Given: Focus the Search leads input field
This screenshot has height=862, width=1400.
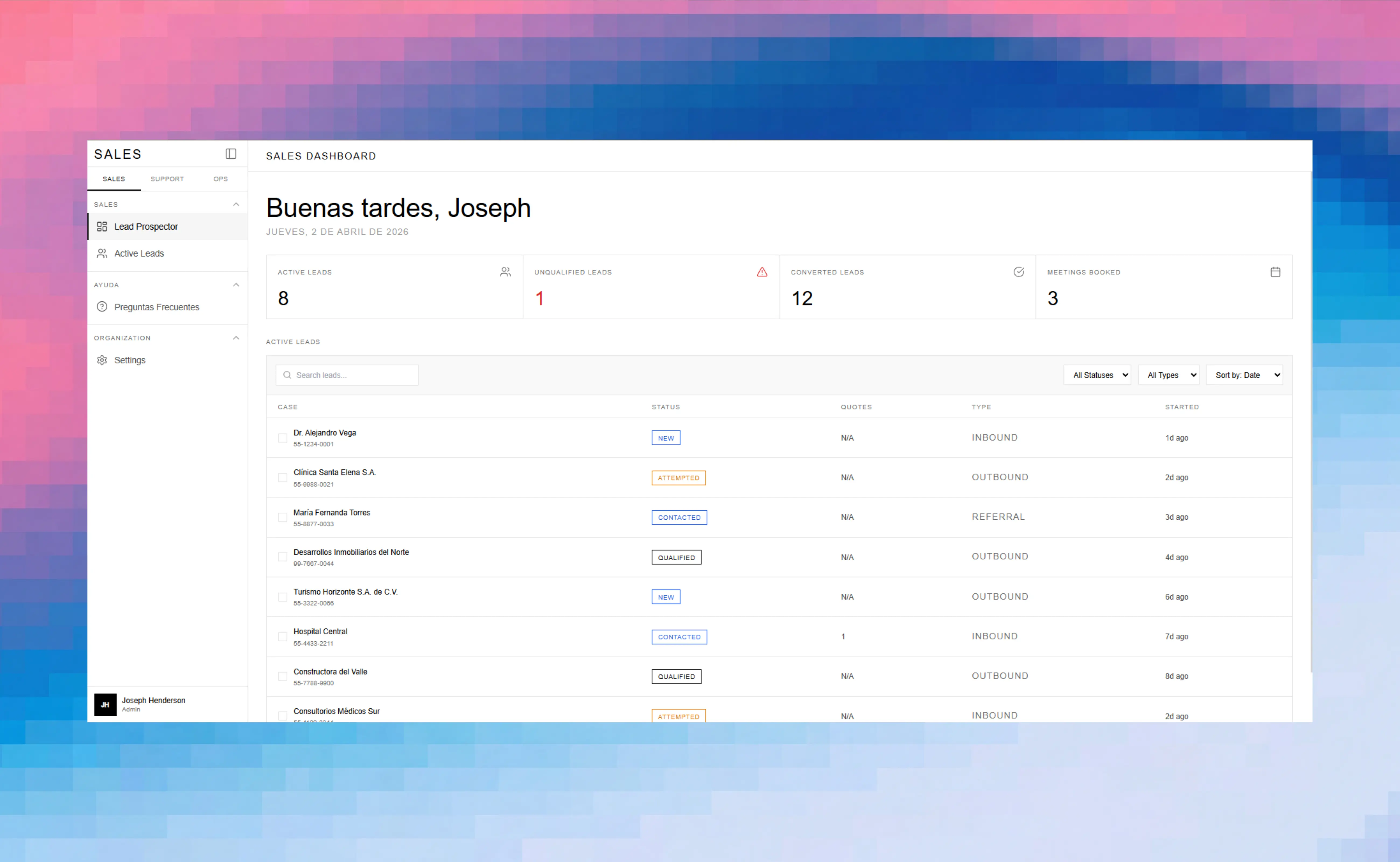Looking at the screenshot, I should point(353,375).
